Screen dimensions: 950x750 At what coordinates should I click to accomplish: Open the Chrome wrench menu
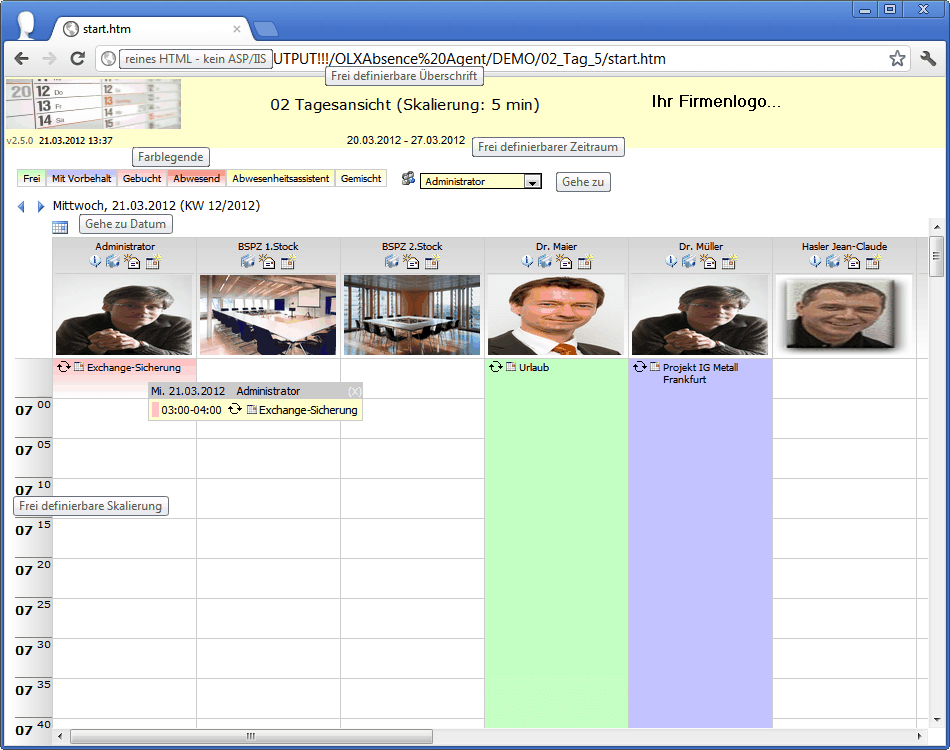(927, 59)
